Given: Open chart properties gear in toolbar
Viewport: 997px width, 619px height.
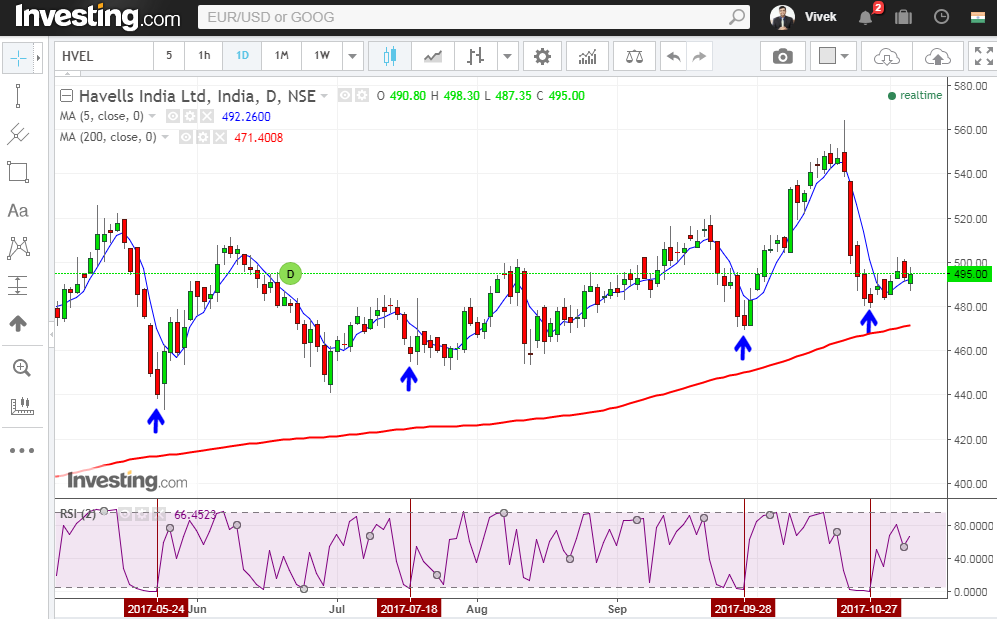Looking at the screenshot, I should coord(542,57).
